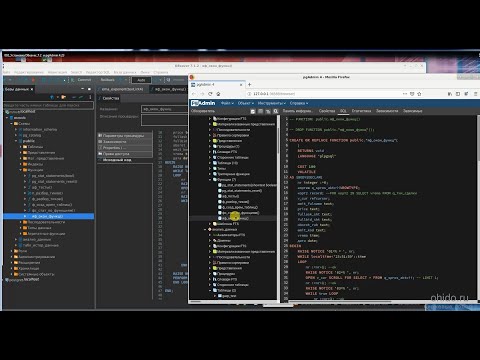Click the search objects magnifier icon in pgAdmin
Screen dimensions: 480x360
[x=276, y=111]
